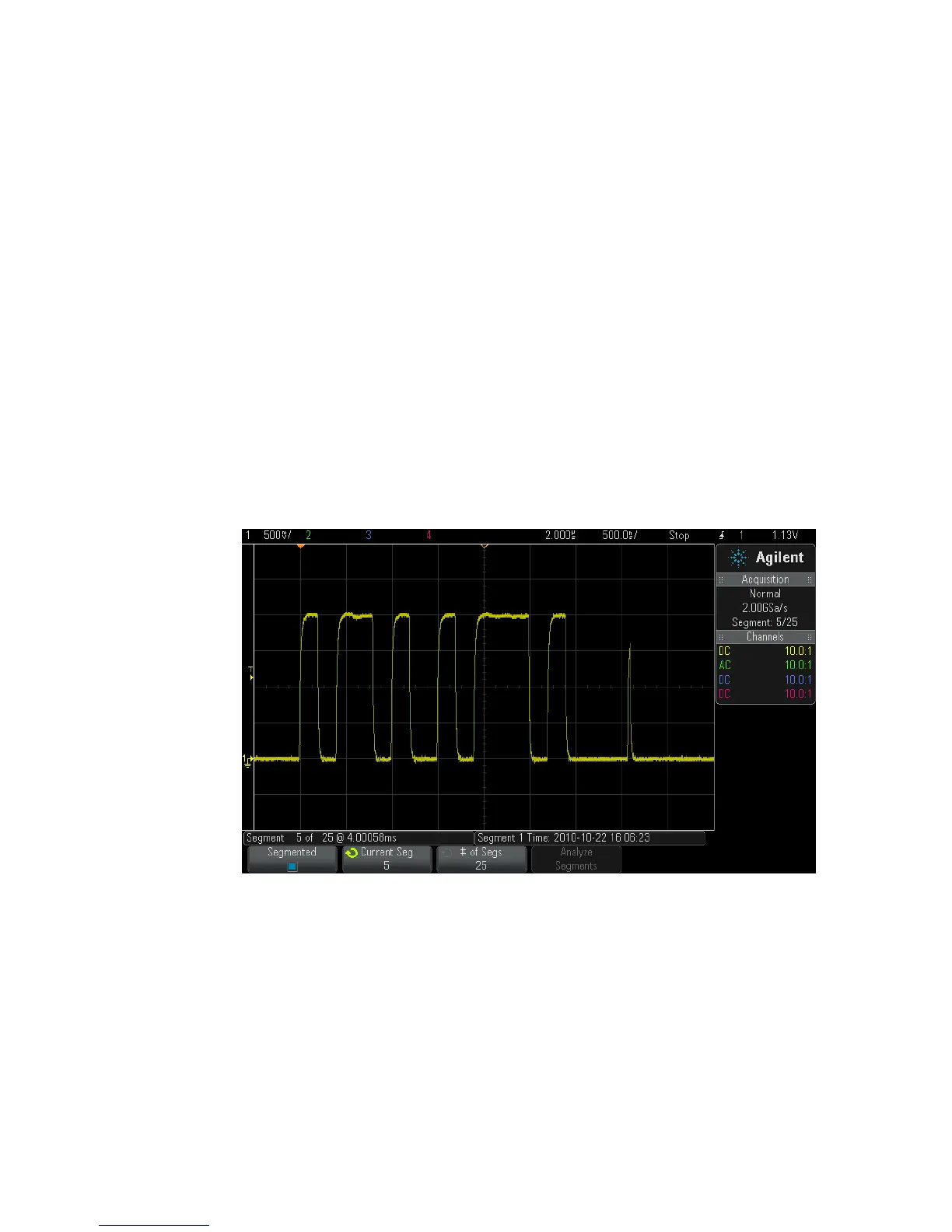
Task: Click the blue link at page bottom left
Action: [154, 1224]
